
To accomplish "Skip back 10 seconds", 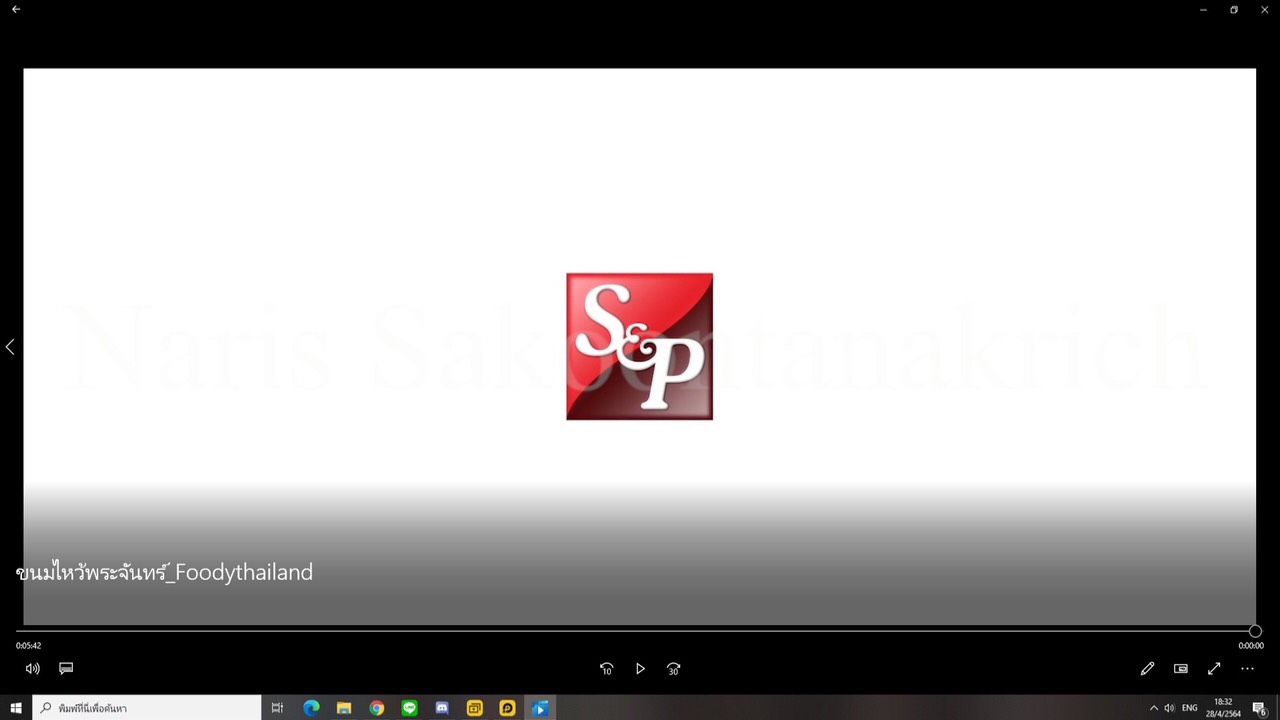I will pos(606,669).
